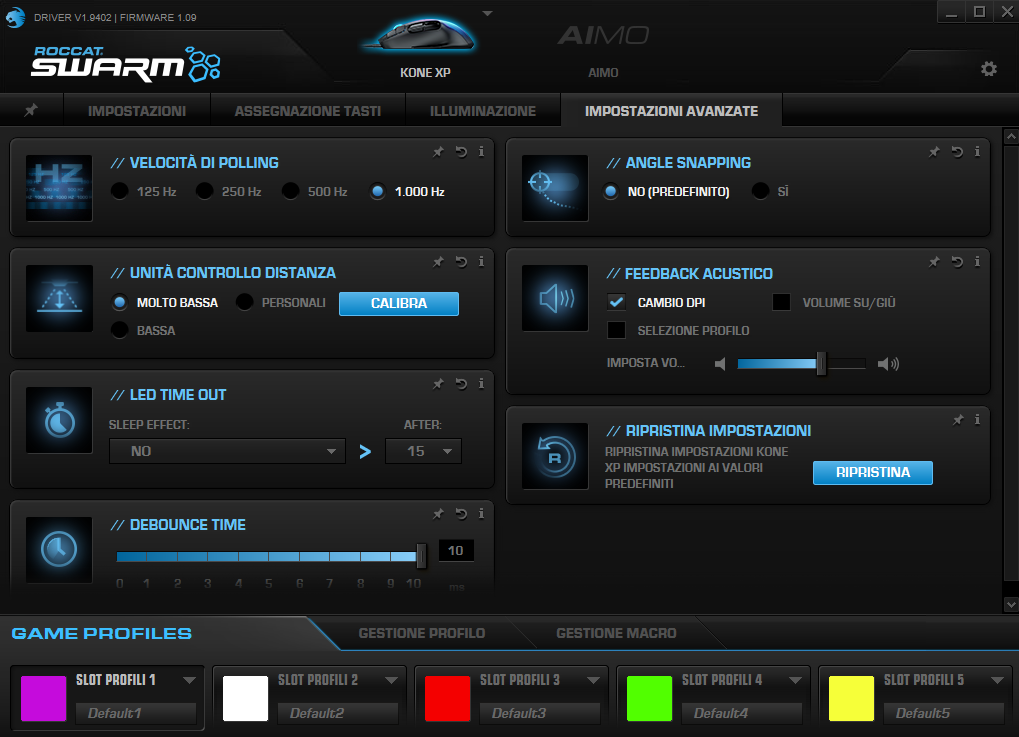
Task: Reset Unità Controllo Distanza to default
Action: pos(461,261)
